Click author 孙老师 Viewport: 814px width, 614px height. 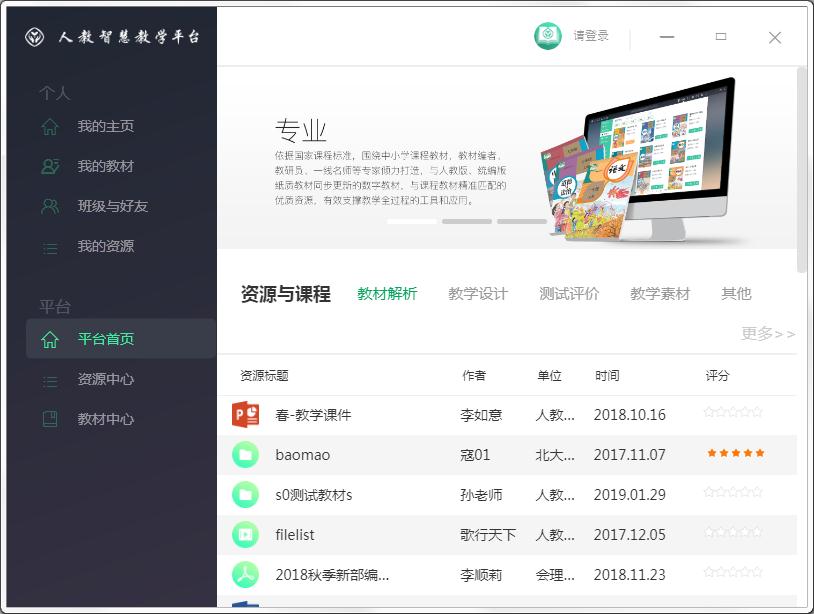tap(481, 495)
